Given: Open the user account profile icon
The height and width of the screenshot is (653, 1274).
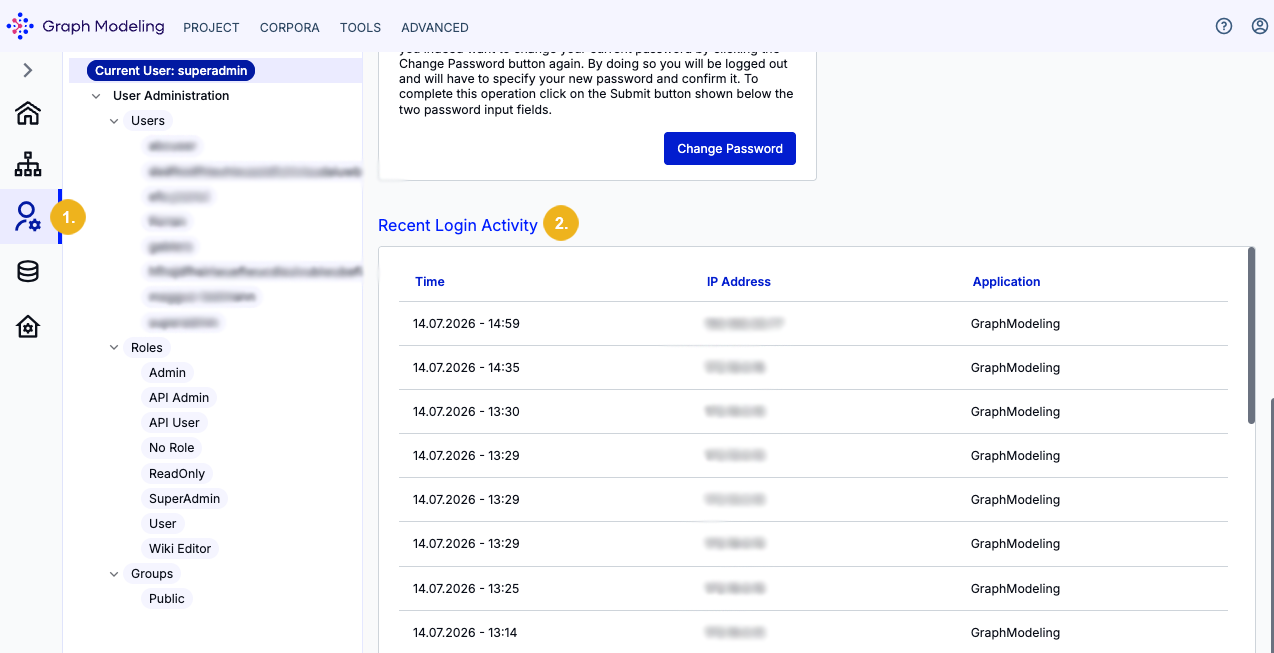Looking at the screenshot, I should [x=1260, y=26].
